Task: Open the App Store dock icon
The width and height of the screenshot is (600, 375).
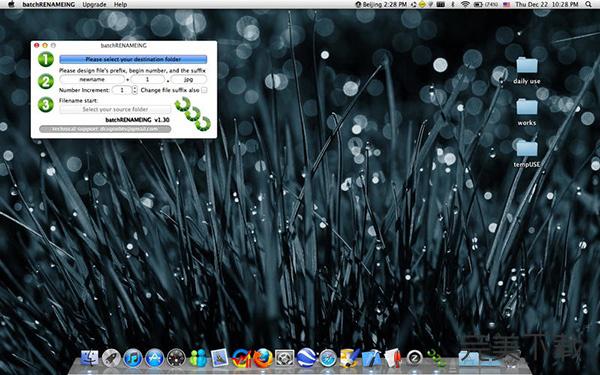Action: (x=155, y=359)
